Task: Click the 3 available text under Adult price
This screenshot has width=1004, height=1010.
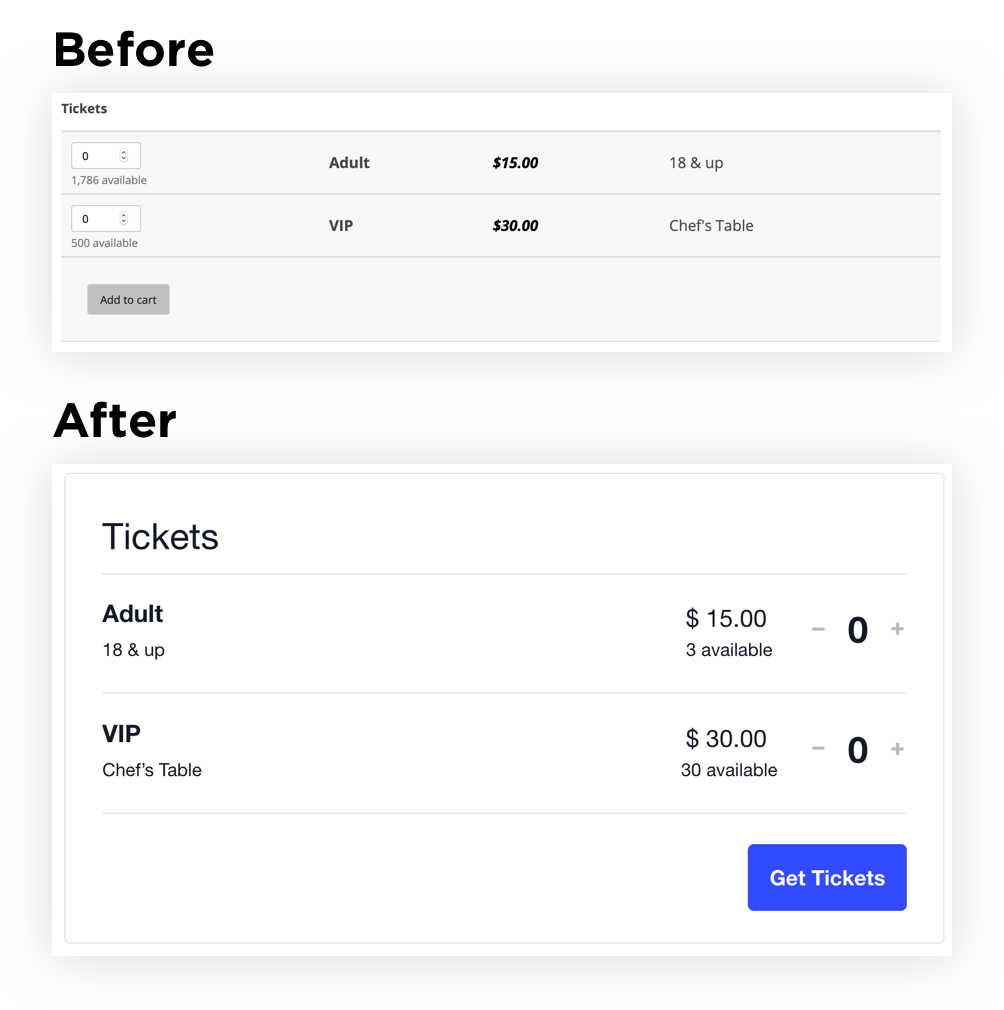Action: (x=729, y=650)
